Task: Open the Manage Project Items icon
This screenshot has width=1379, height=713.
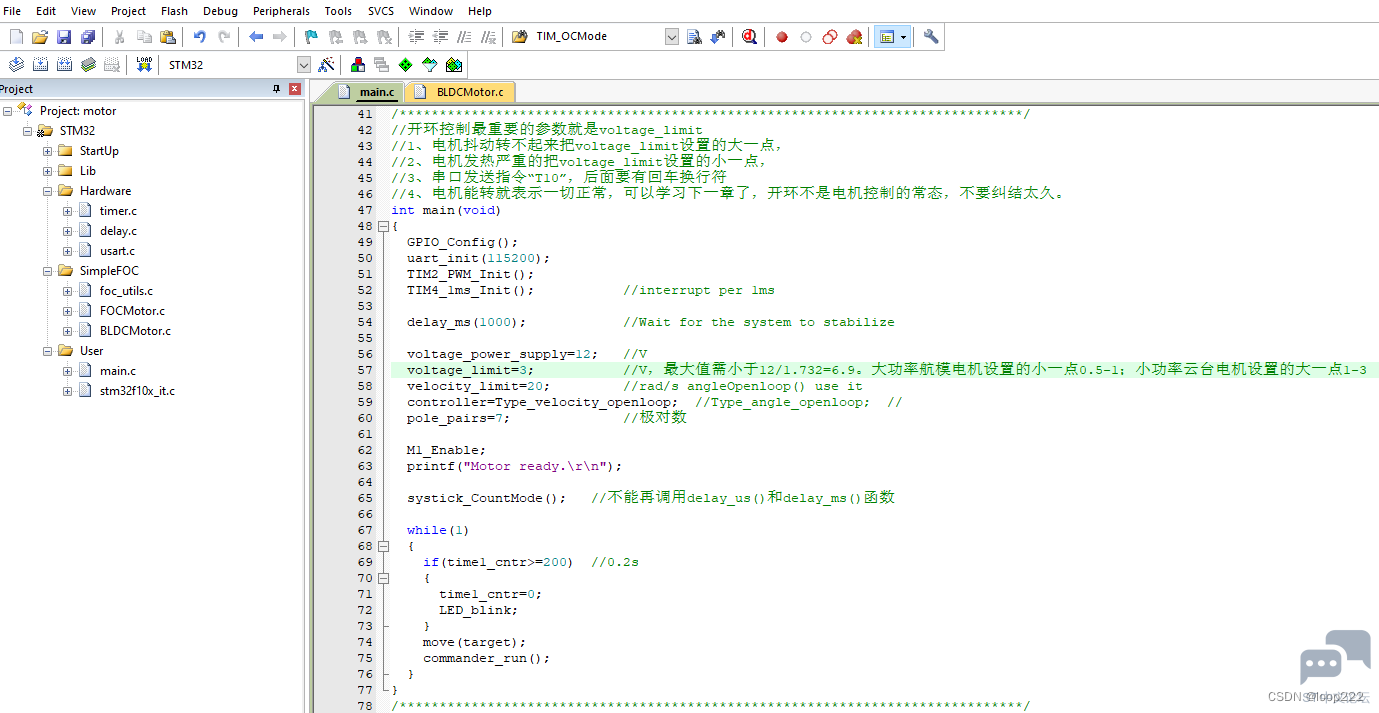Action: tap(357, 65)
